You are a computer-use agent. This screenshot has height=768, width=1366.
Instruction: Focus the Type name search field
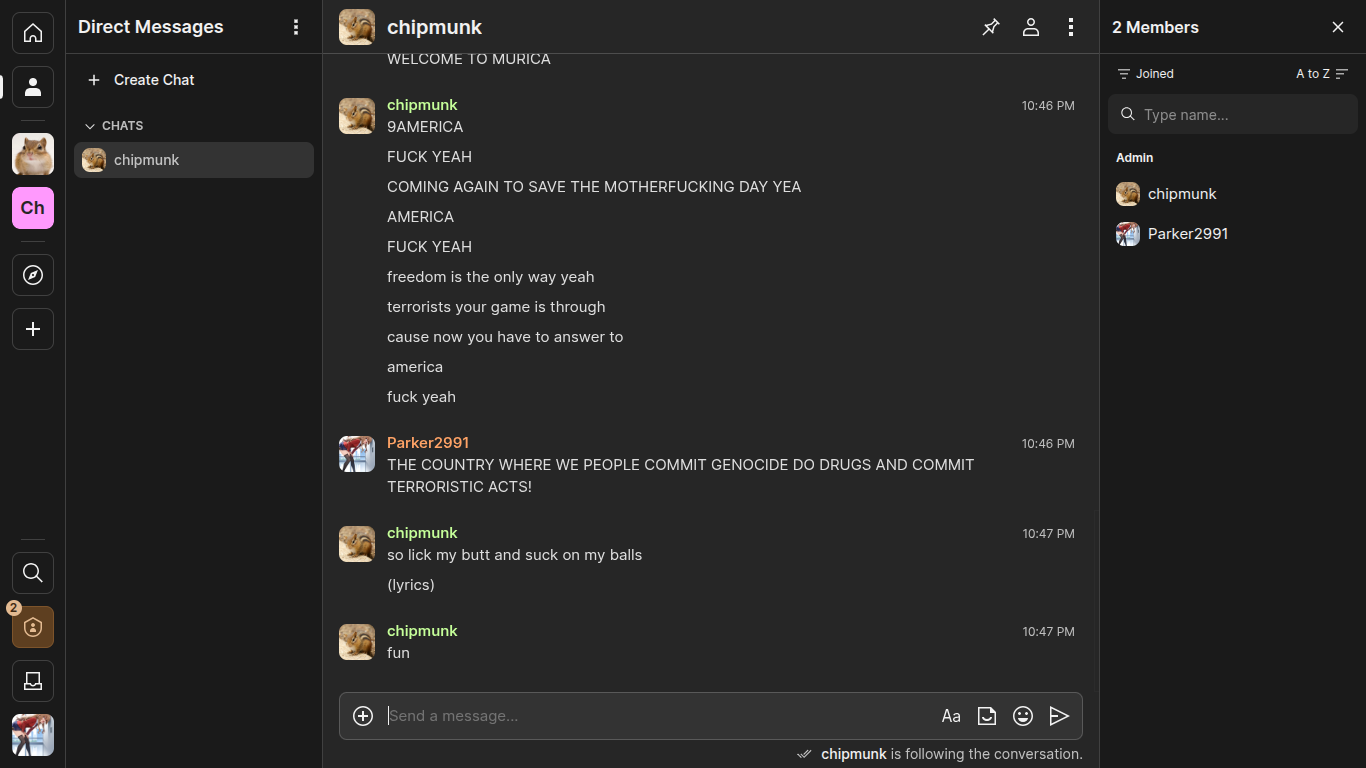1232,114
